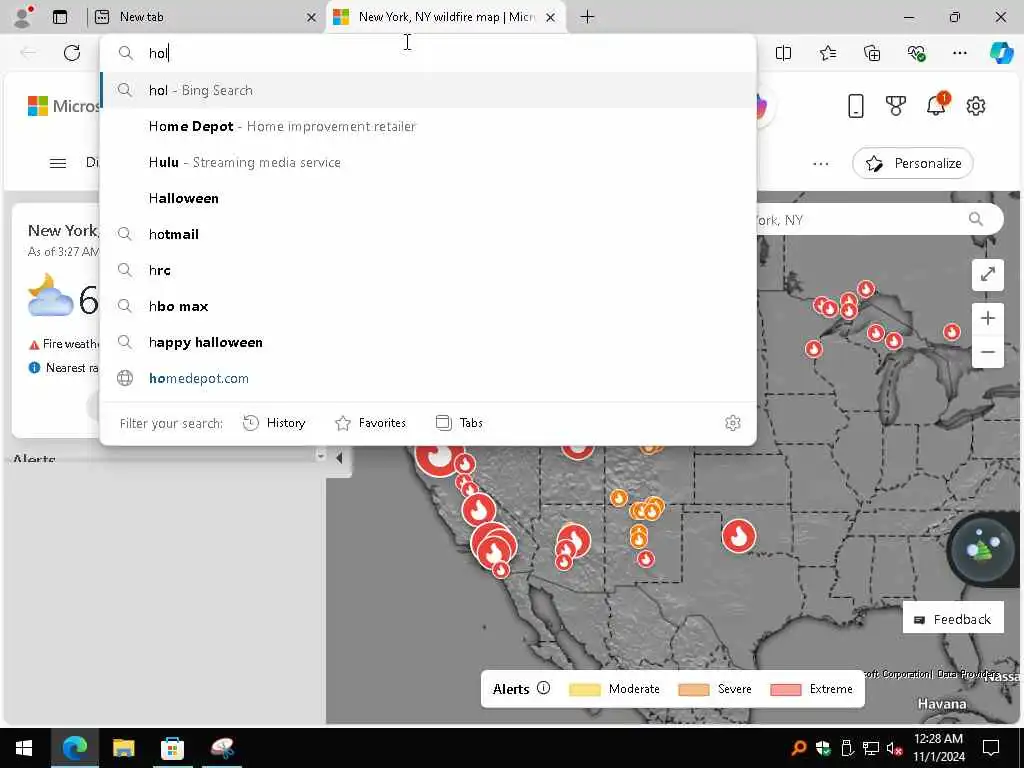Open the Windows Start menu
This screenshot has width=1024, height=768.
click(x=24, y=748)
